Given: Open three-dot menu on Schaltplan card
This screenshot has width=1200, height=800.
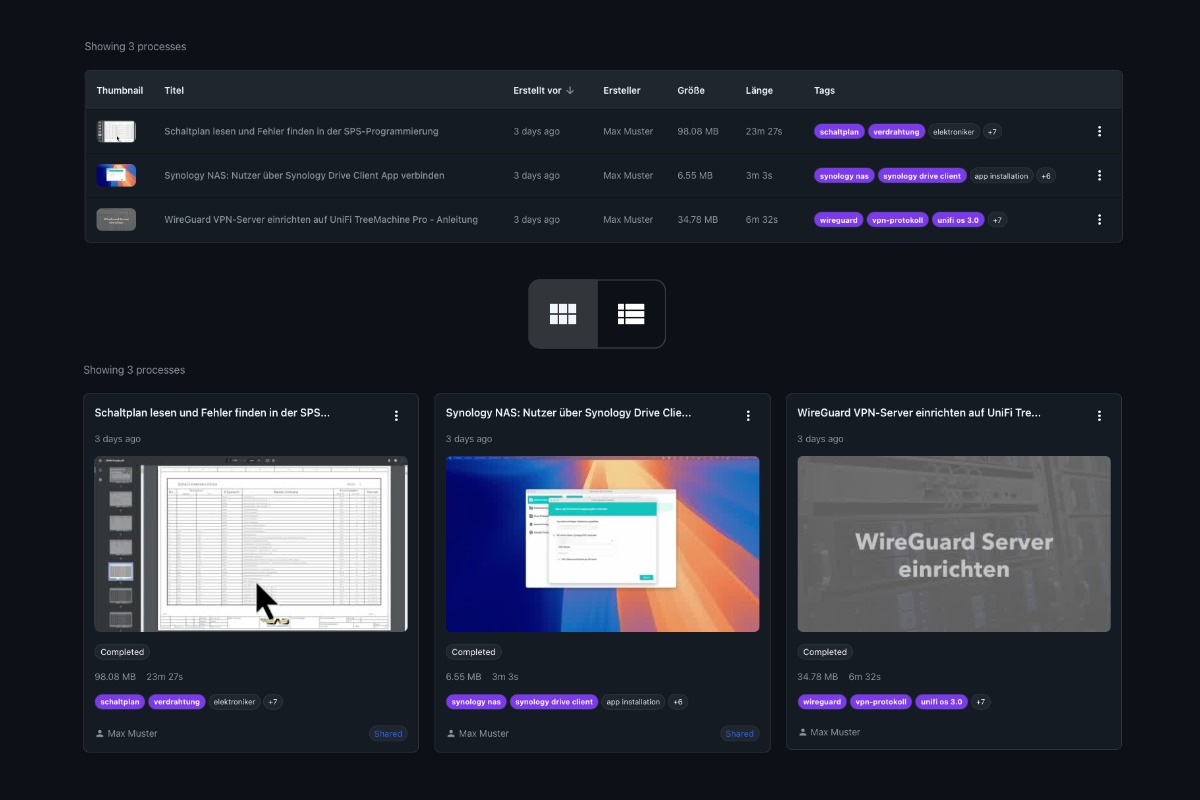Looking at the screenshot, I should [x=396, y=416].
